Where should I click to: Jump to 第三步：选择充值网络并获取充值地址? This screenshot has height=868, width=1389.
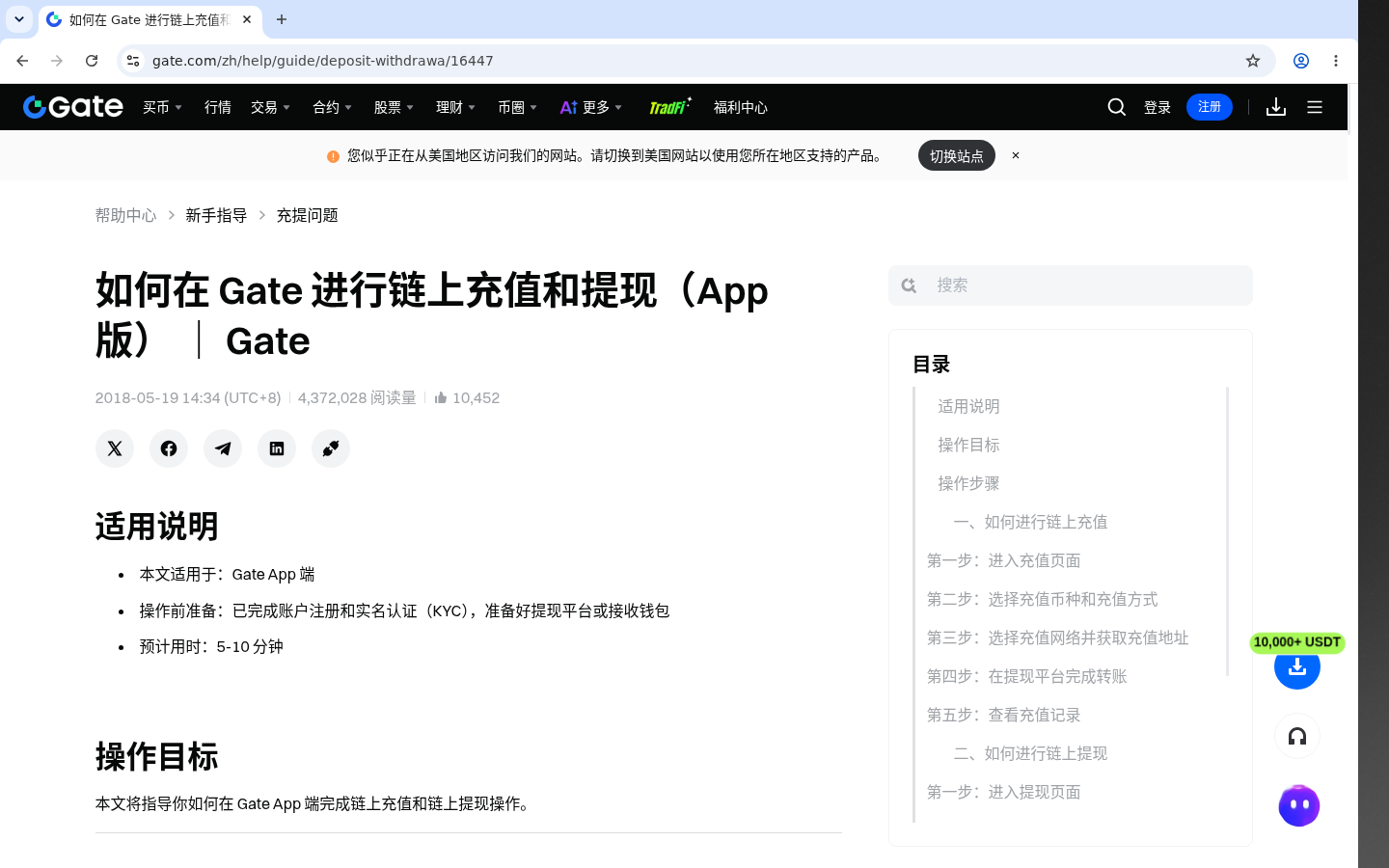[x=1057, y=637]
